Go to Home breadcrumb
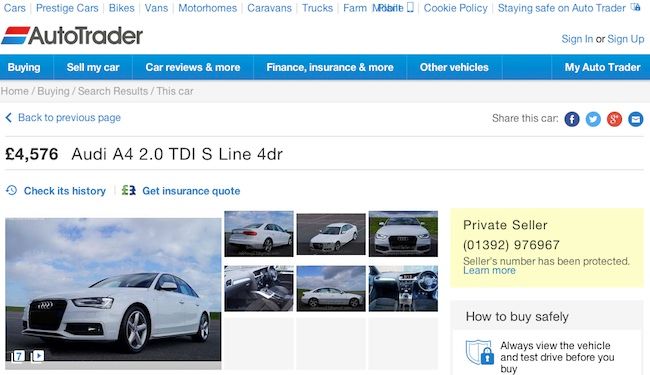Screen dimensions: 650x375 (15, 91)
